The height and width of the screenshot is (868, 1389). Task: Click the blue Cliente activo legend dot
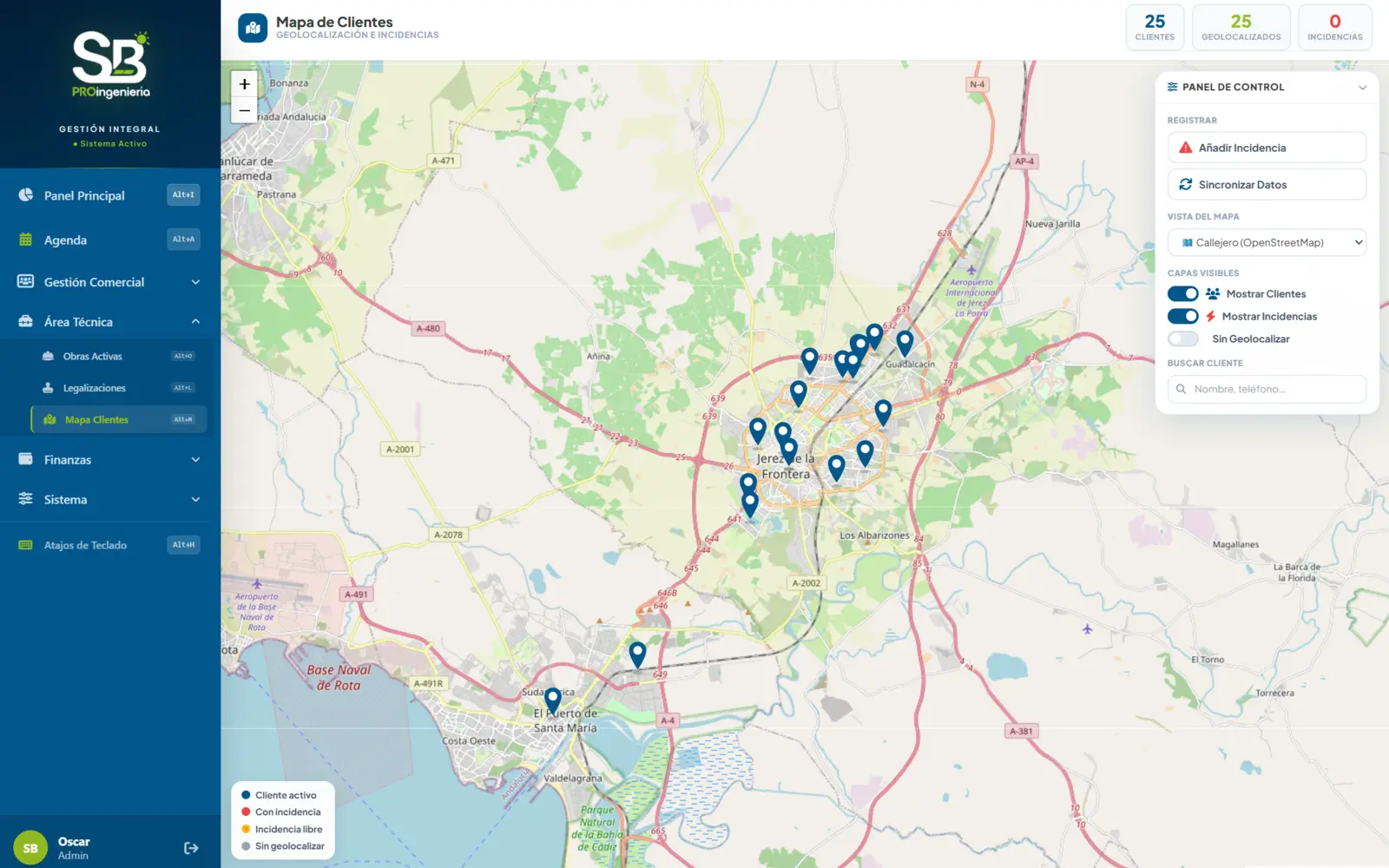[x=246, y=795]
